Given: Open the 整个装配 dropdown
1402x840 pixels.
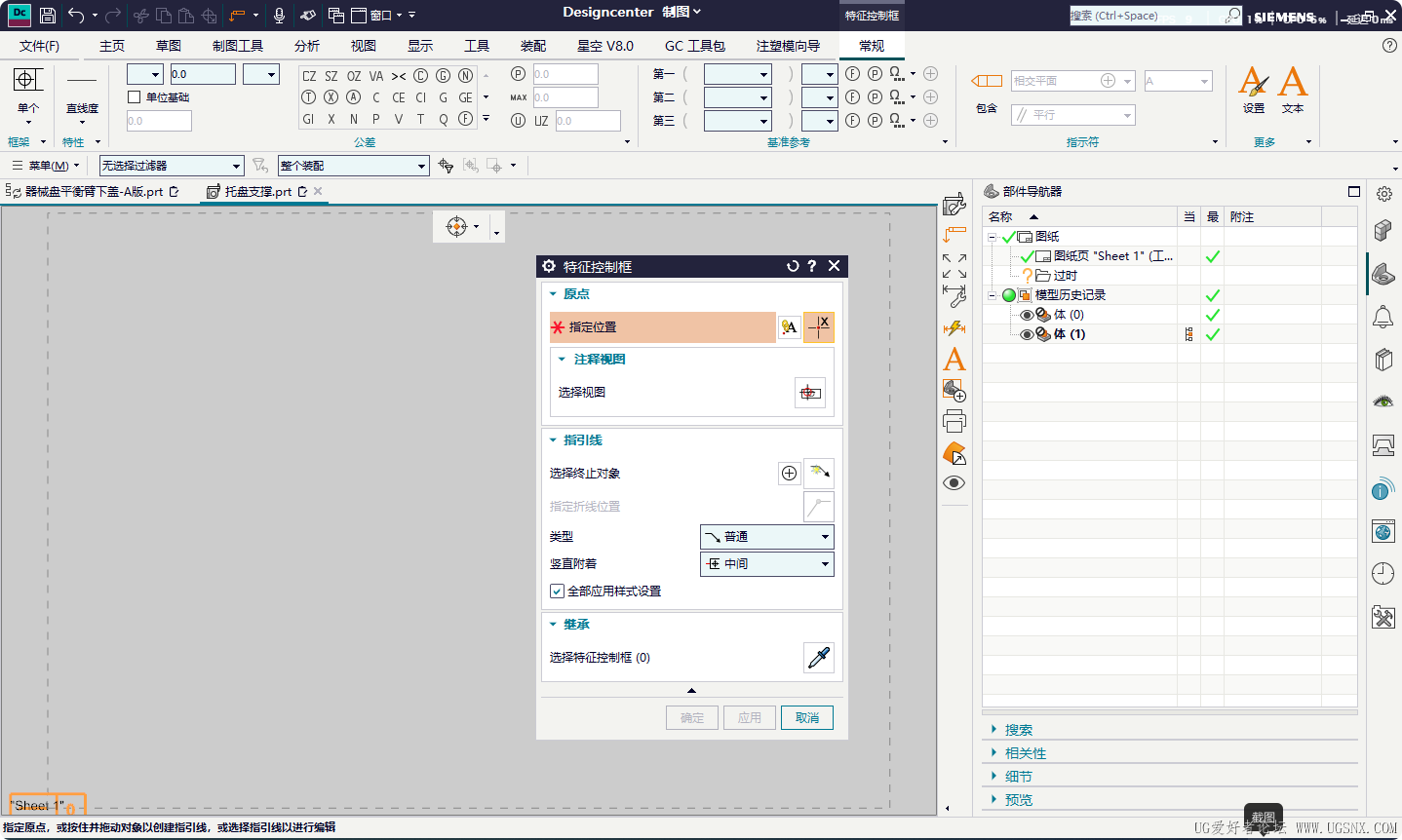Looking at the screenshot, I should click(353, 166).
